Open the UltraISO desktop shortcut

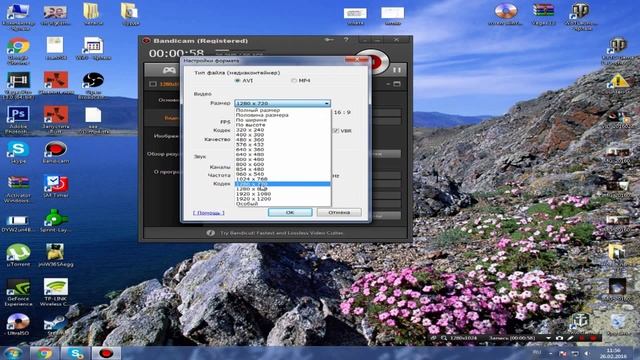[18, 324]
